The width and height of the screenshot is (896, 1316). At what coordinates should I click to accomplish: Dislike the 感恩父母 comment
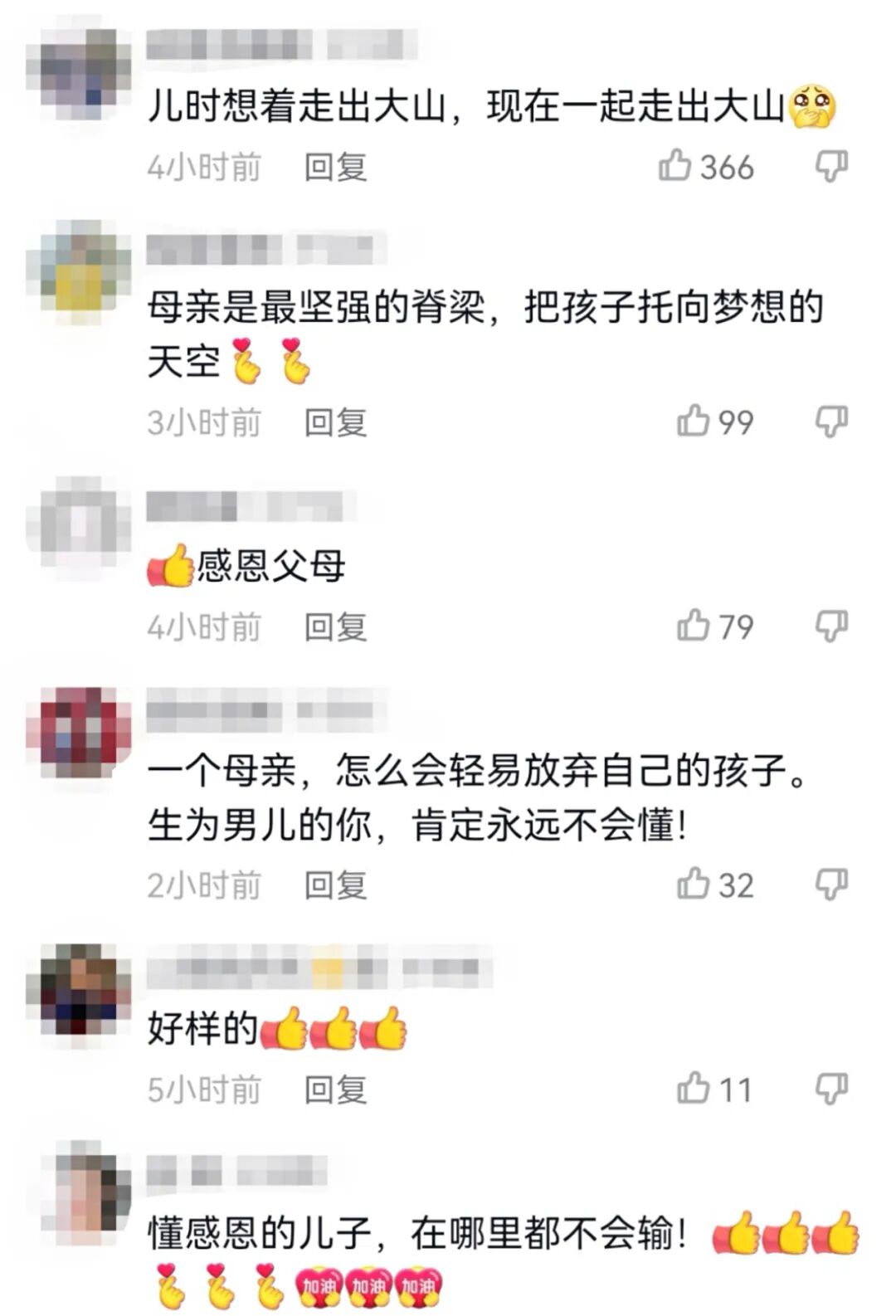pyautogui.click(x=831, y=626)
